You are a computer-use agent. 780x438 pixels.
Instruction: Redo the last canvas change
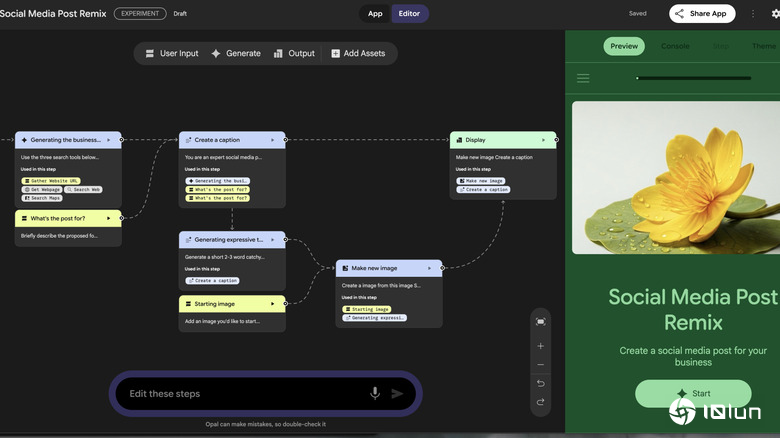click(x=540, y=402)
